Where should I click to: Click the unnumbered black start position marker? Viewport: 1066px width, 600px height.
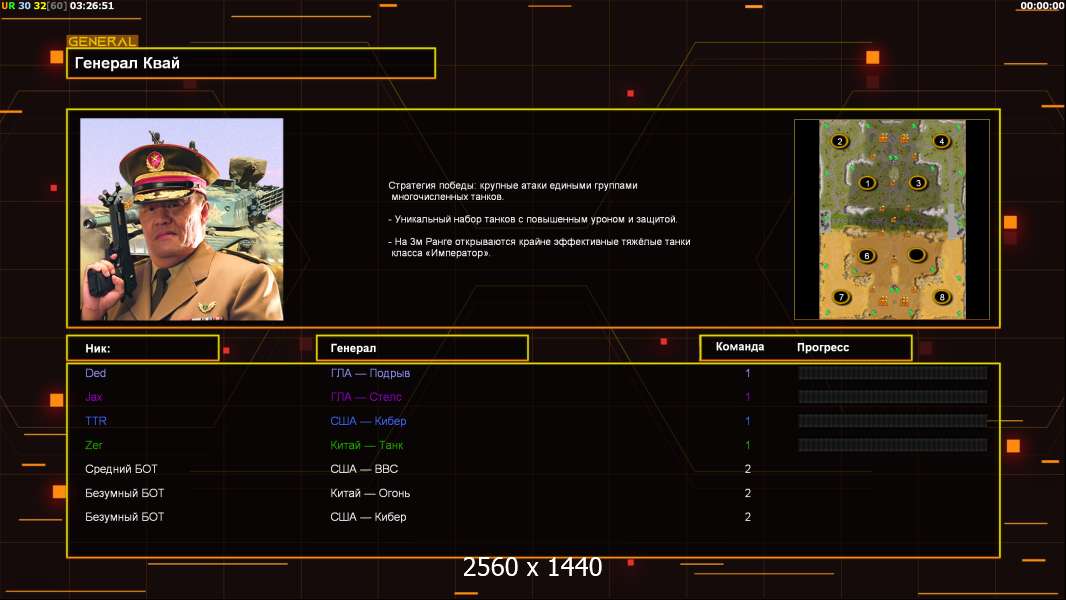[916, 256]
